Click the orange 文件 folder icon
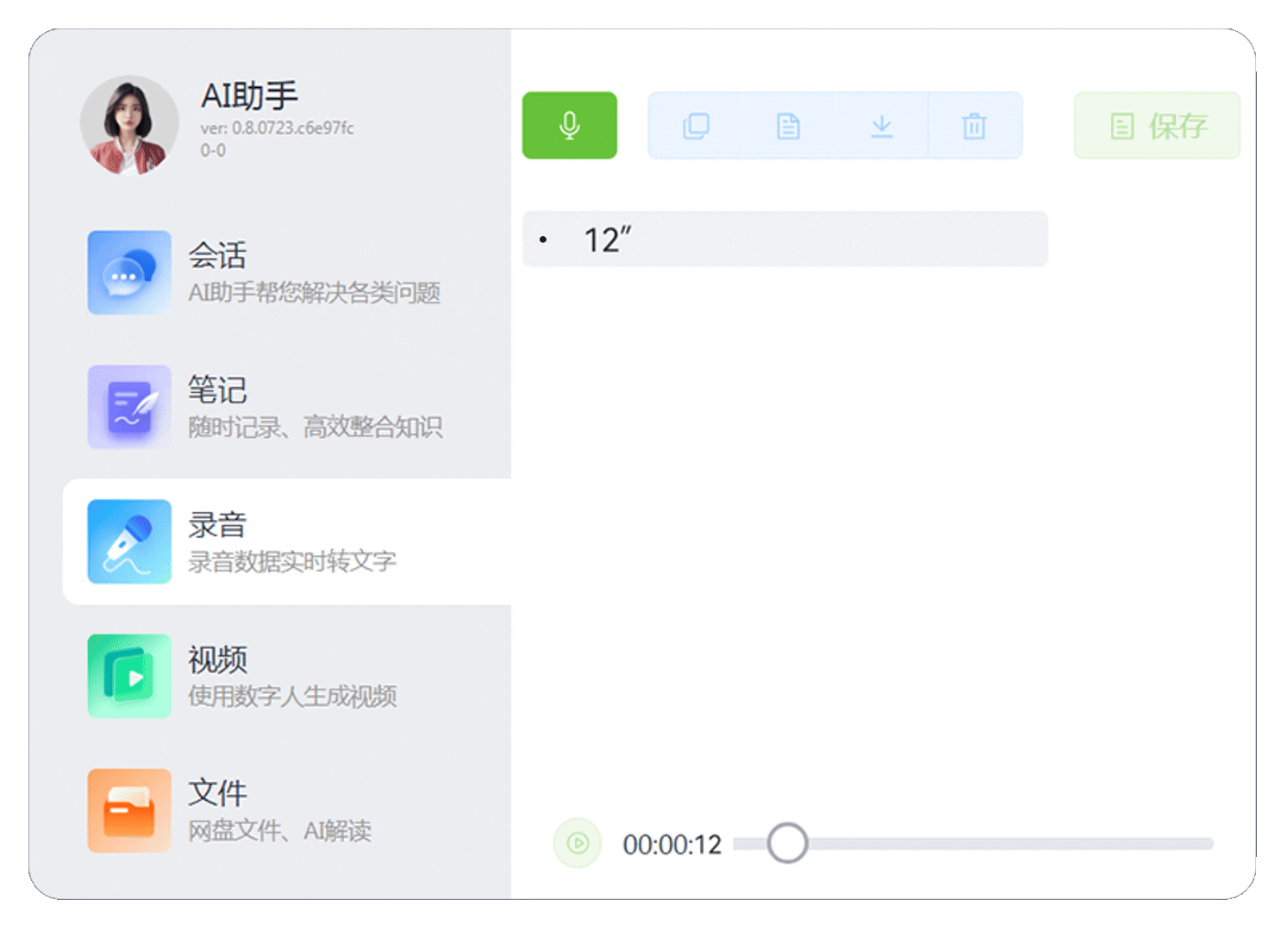The width and height of the screenshot is (1288, 931). pos(129,810)
